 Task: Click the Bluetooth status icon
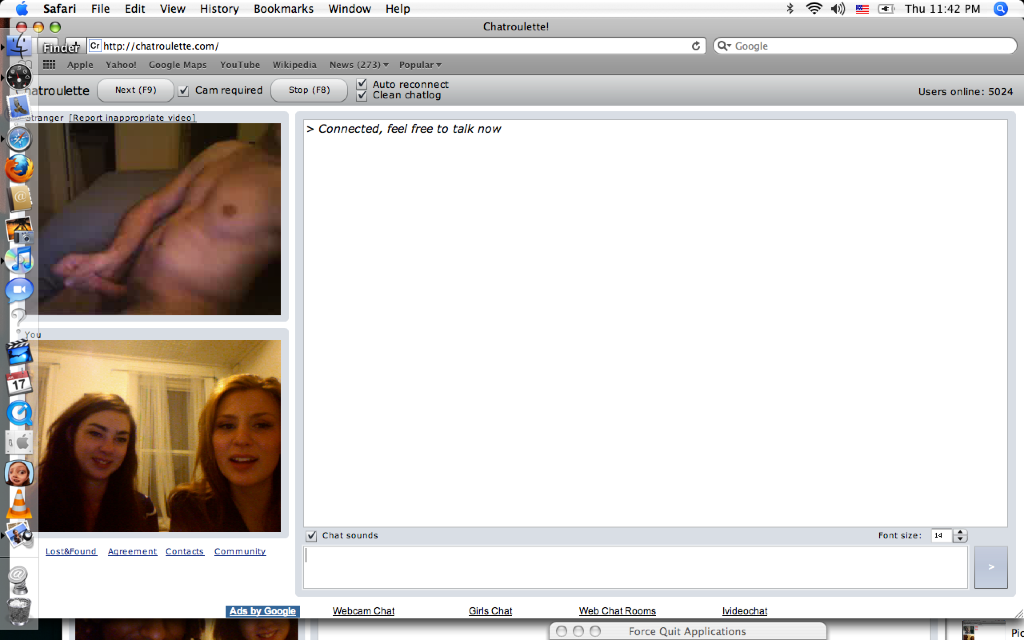pos(790,8)
